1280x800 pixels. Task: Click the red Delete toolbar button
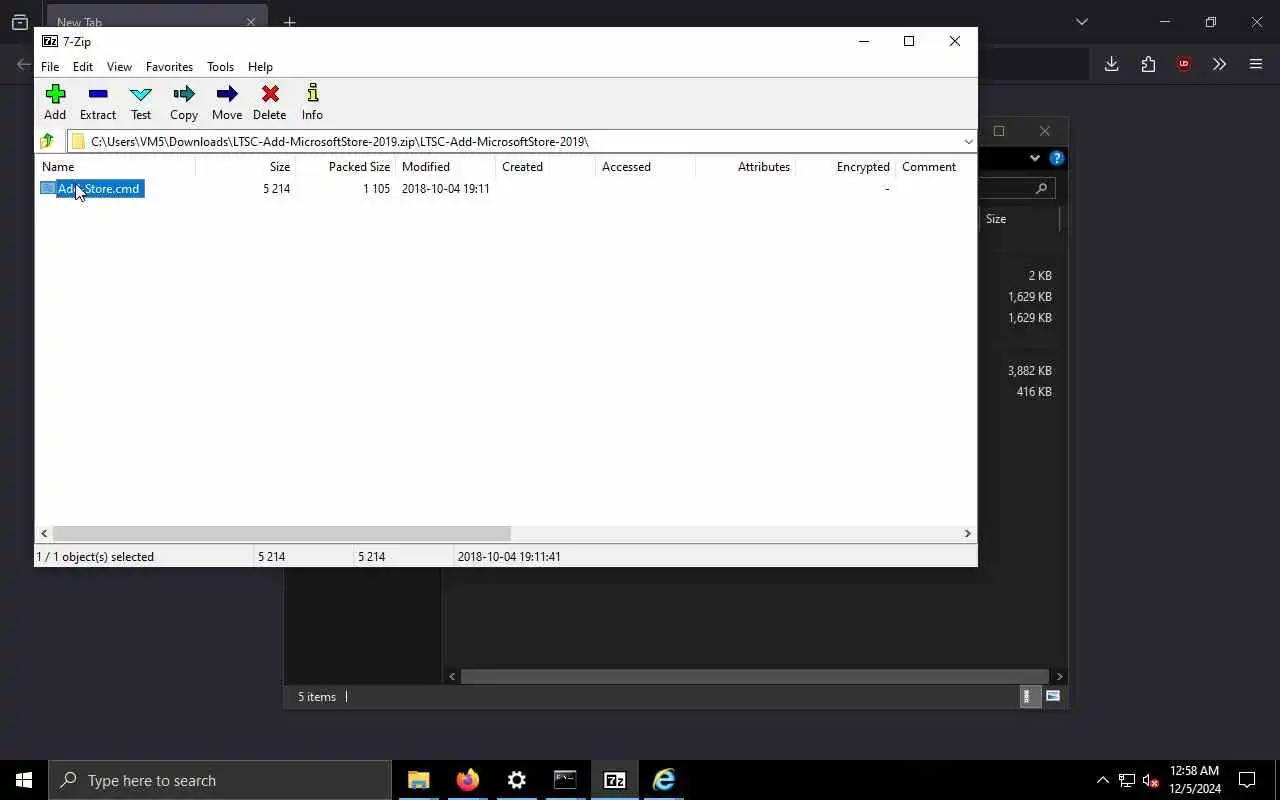click(270, 102)
